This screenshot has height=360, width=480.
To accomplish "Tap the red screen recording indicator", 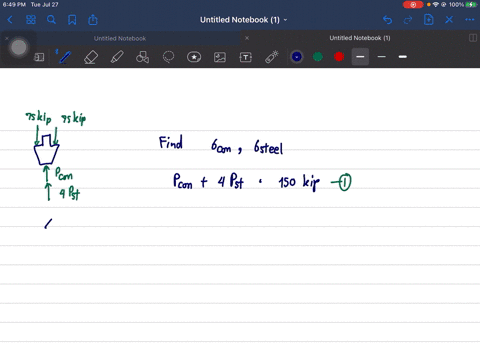I will coord(413,5).
